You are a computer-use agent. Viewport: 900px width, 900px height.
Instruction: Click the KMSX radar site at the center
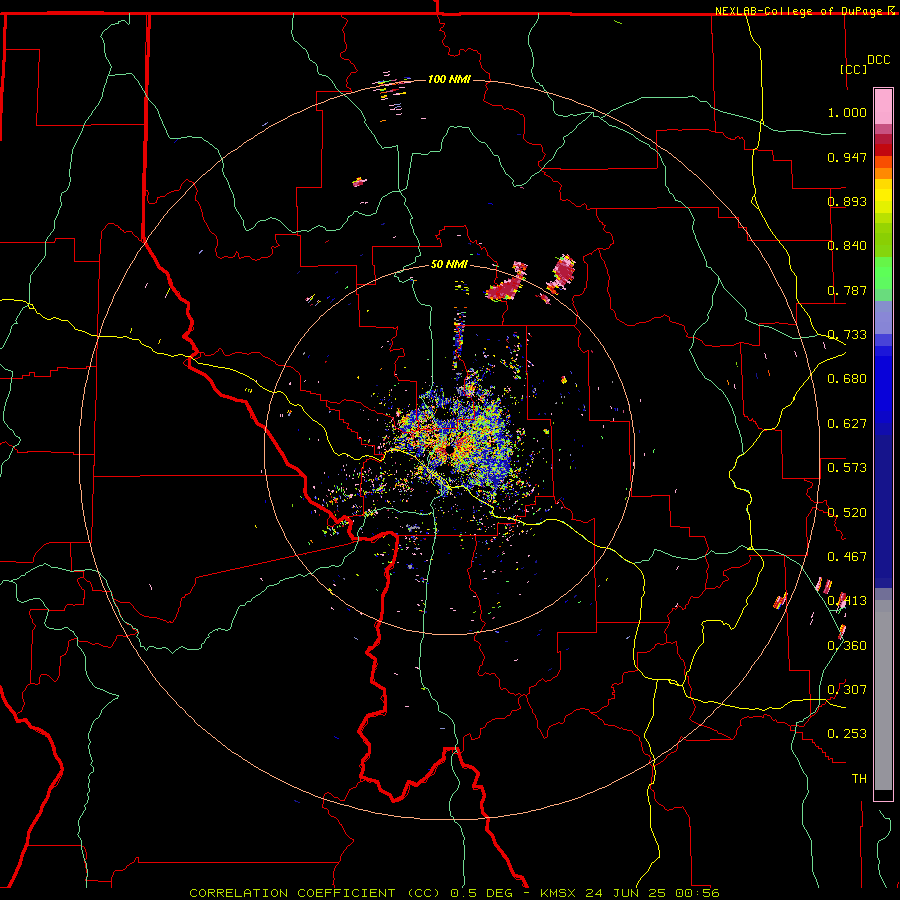pos(449,449)
